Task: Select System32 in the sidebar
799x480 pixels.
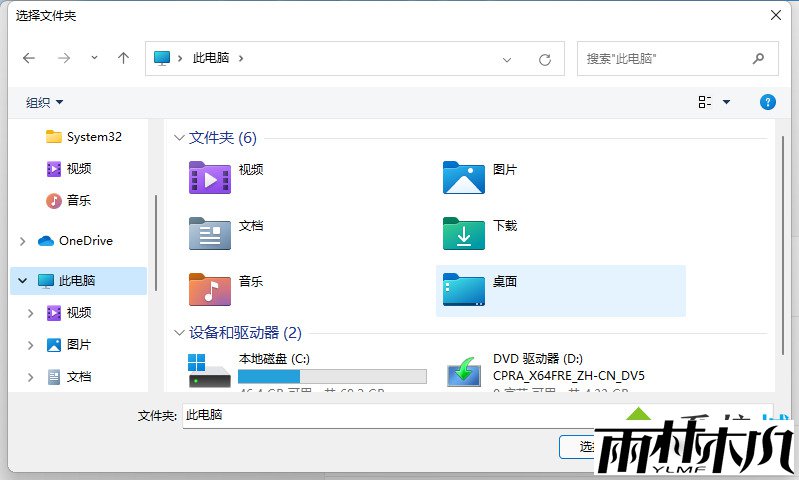Action: (93, 137)
